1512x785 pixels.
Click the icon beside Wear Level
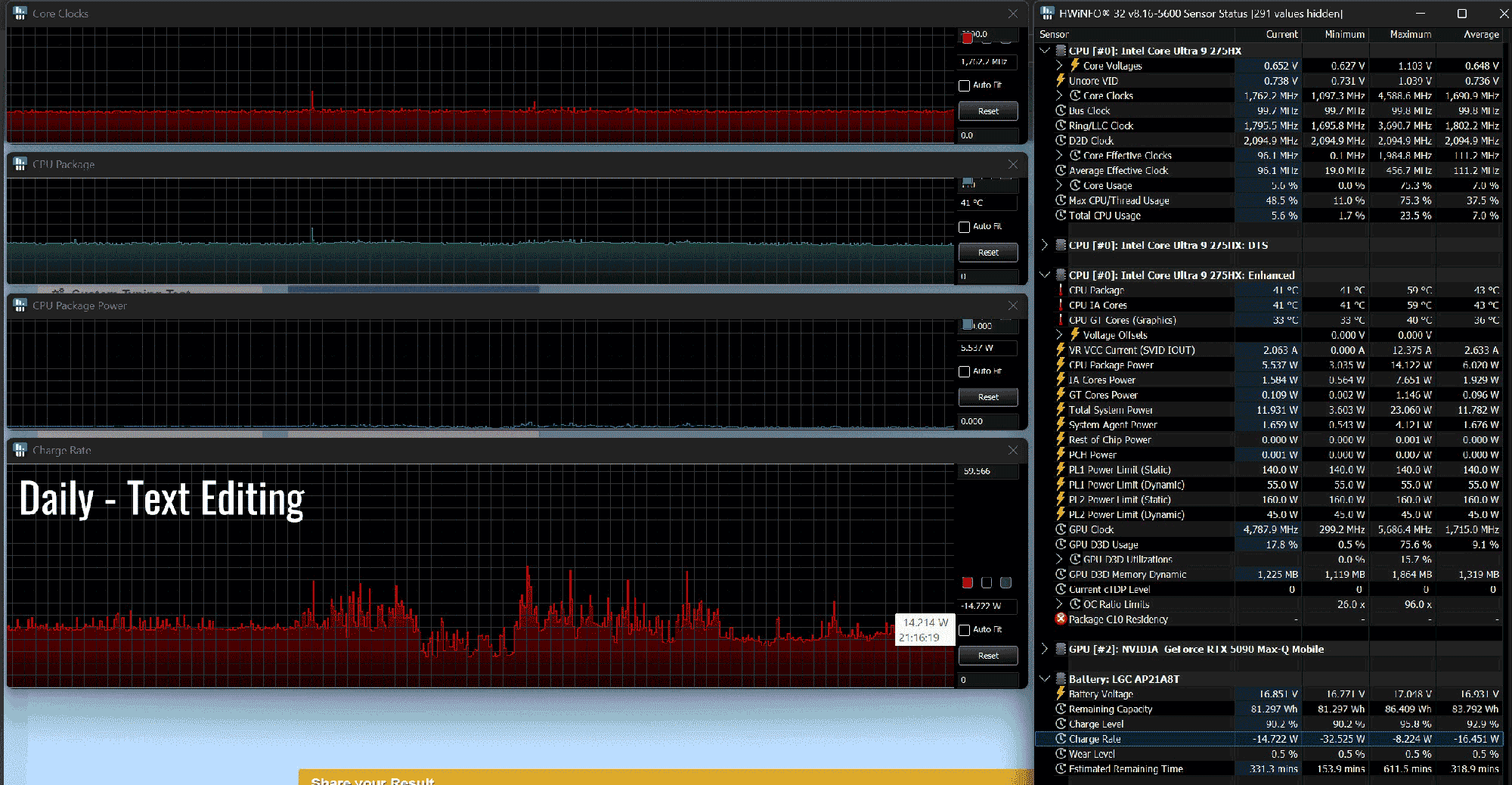pyautogui.click(x=1061, y=754)
